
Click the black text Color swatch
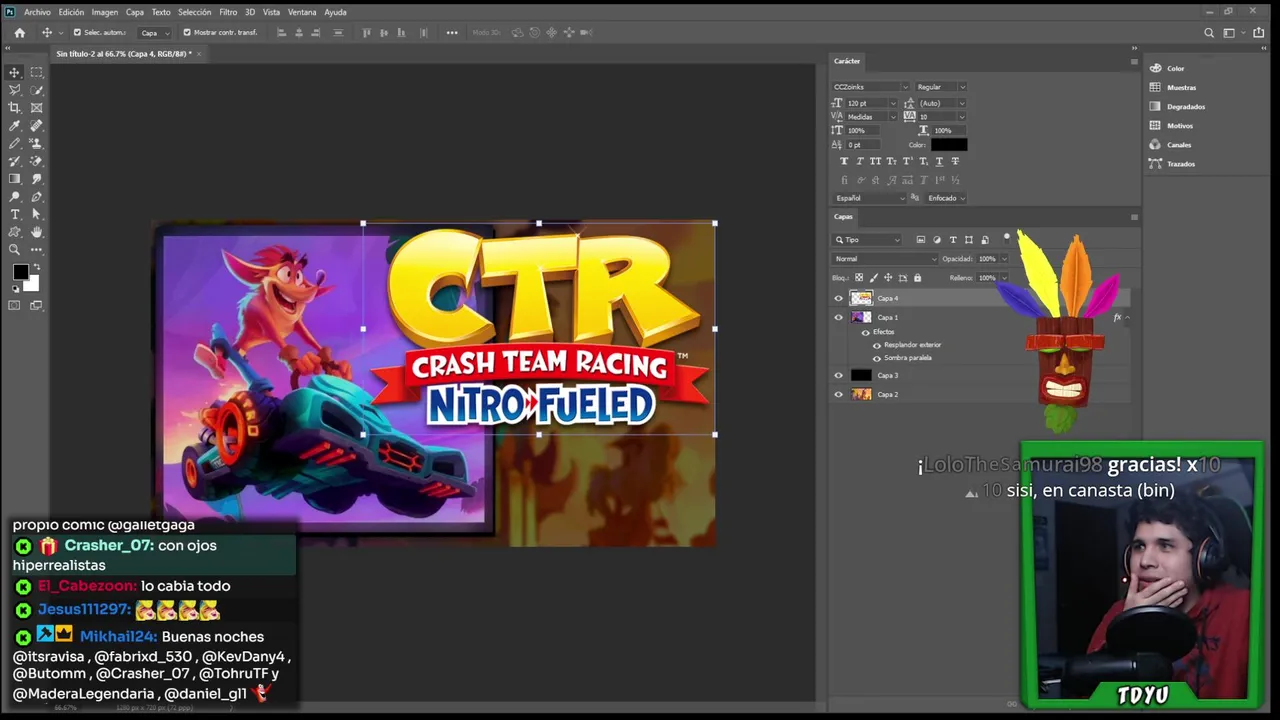click(949, 145)
